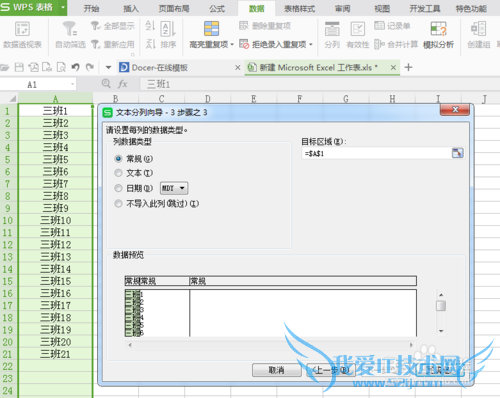The height and width of the screenshot is (398, 500).
Task: Switch to the 开始 (Home) ribbon tab
Action: [x=91, y=8]
